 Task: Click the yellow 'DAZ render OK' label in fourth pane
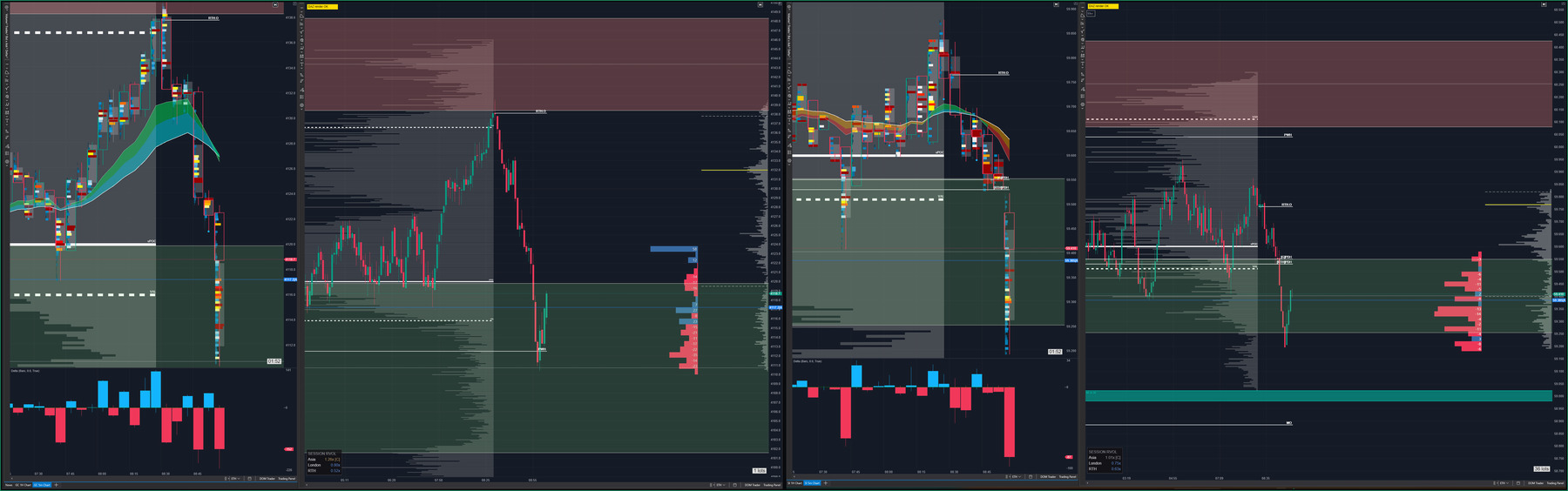tap(1102, 6)
